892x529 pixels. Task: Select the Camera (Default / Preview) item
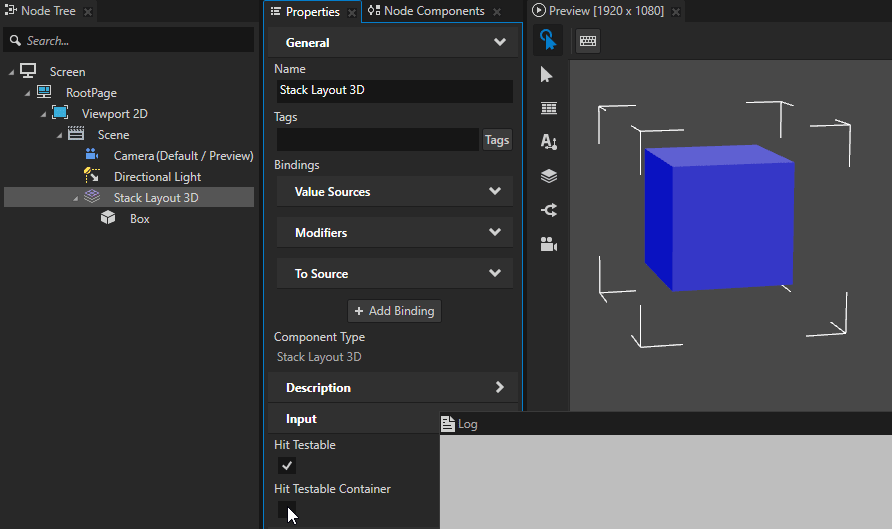183,156
